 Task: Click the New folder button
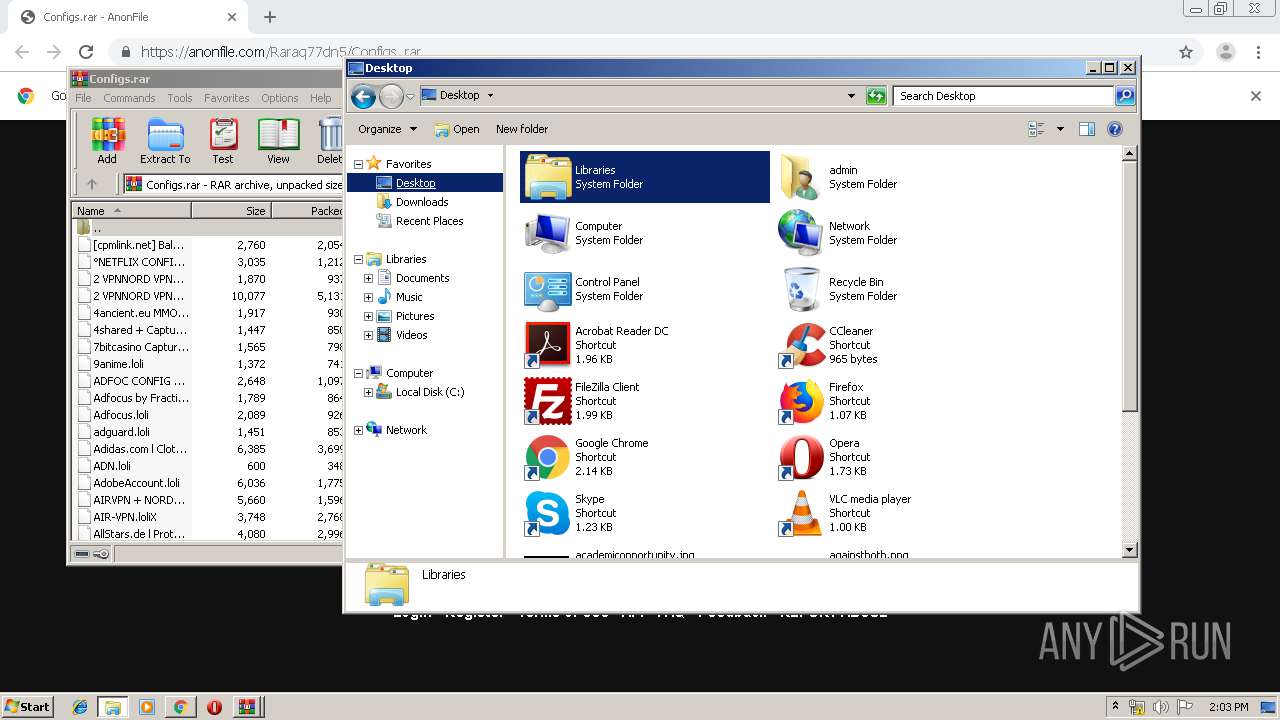[x=522, y=129]
